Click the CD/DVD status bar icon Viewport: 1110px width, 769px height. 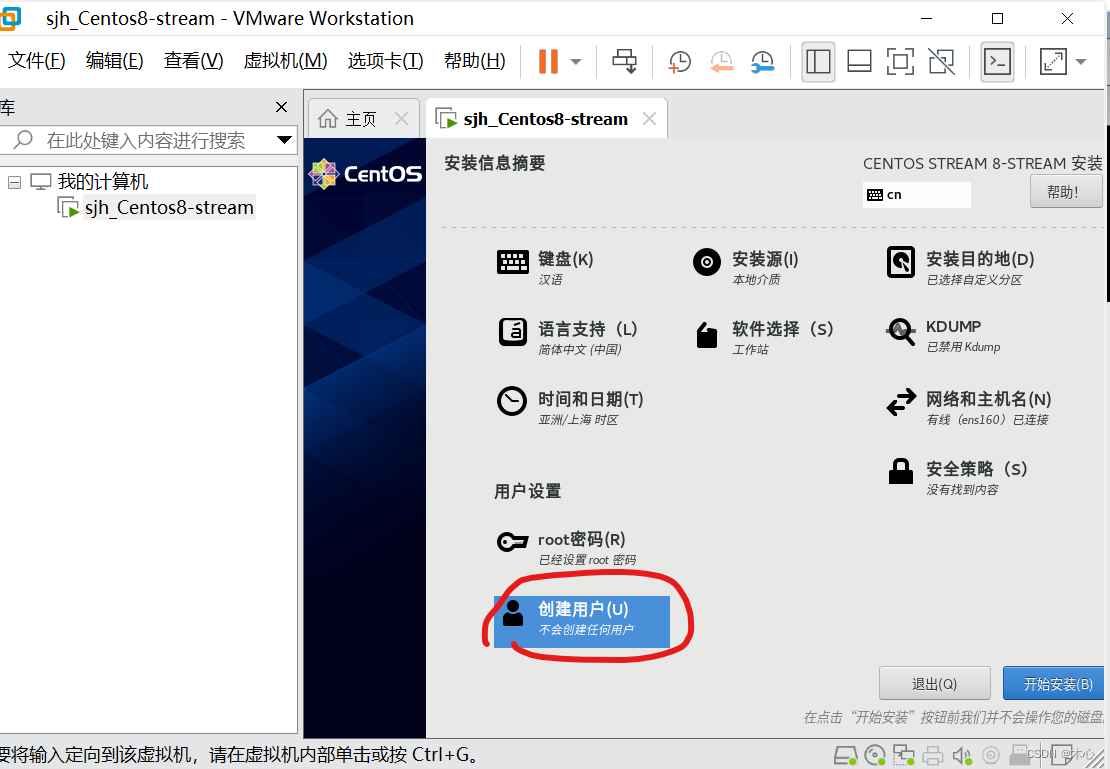875,756
